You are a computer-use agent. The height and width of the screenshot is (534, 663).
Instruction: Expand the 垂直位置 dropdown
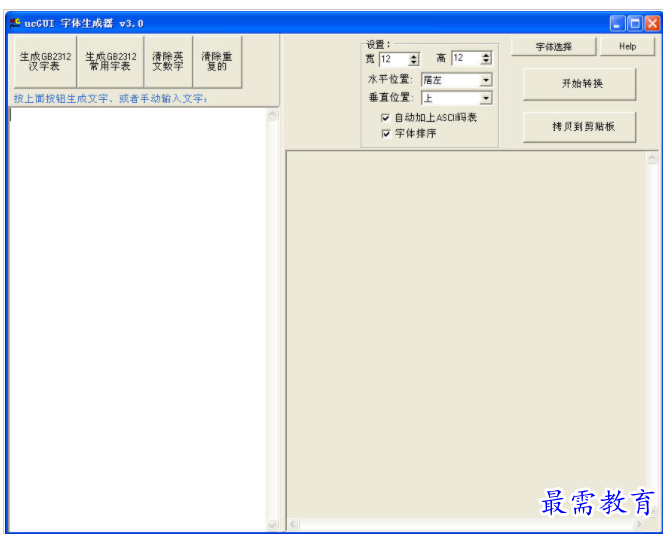(x=486, y=99)
